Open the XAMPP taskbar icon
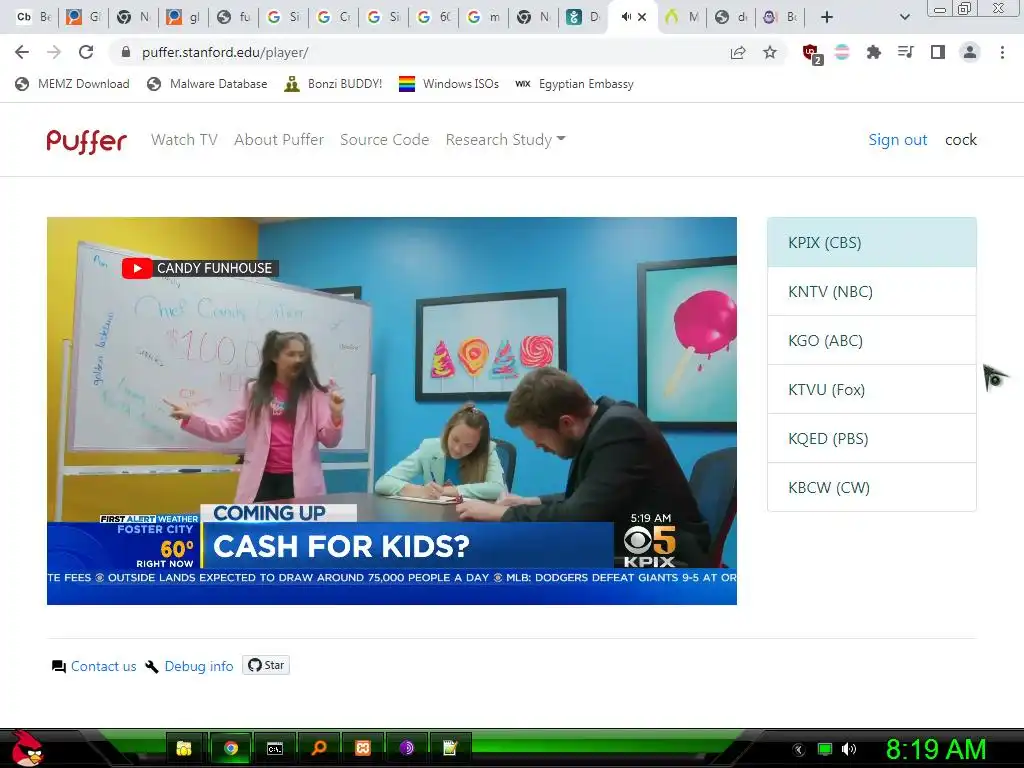1024x768 pixels. coord(363,748)
